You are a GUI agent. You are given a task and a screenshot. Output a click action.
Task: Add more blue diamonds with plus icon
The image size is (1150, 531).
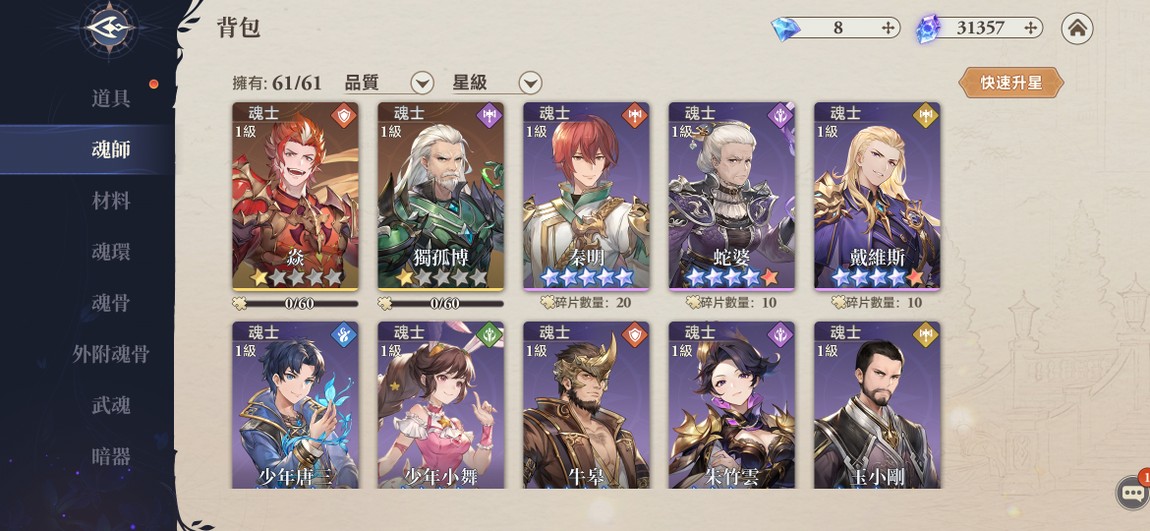tap(888, 28)
